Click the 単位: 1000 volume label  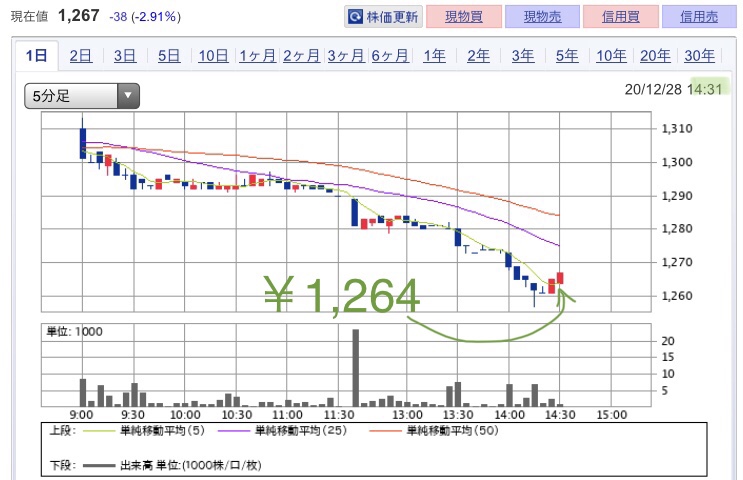coord(74,332)
